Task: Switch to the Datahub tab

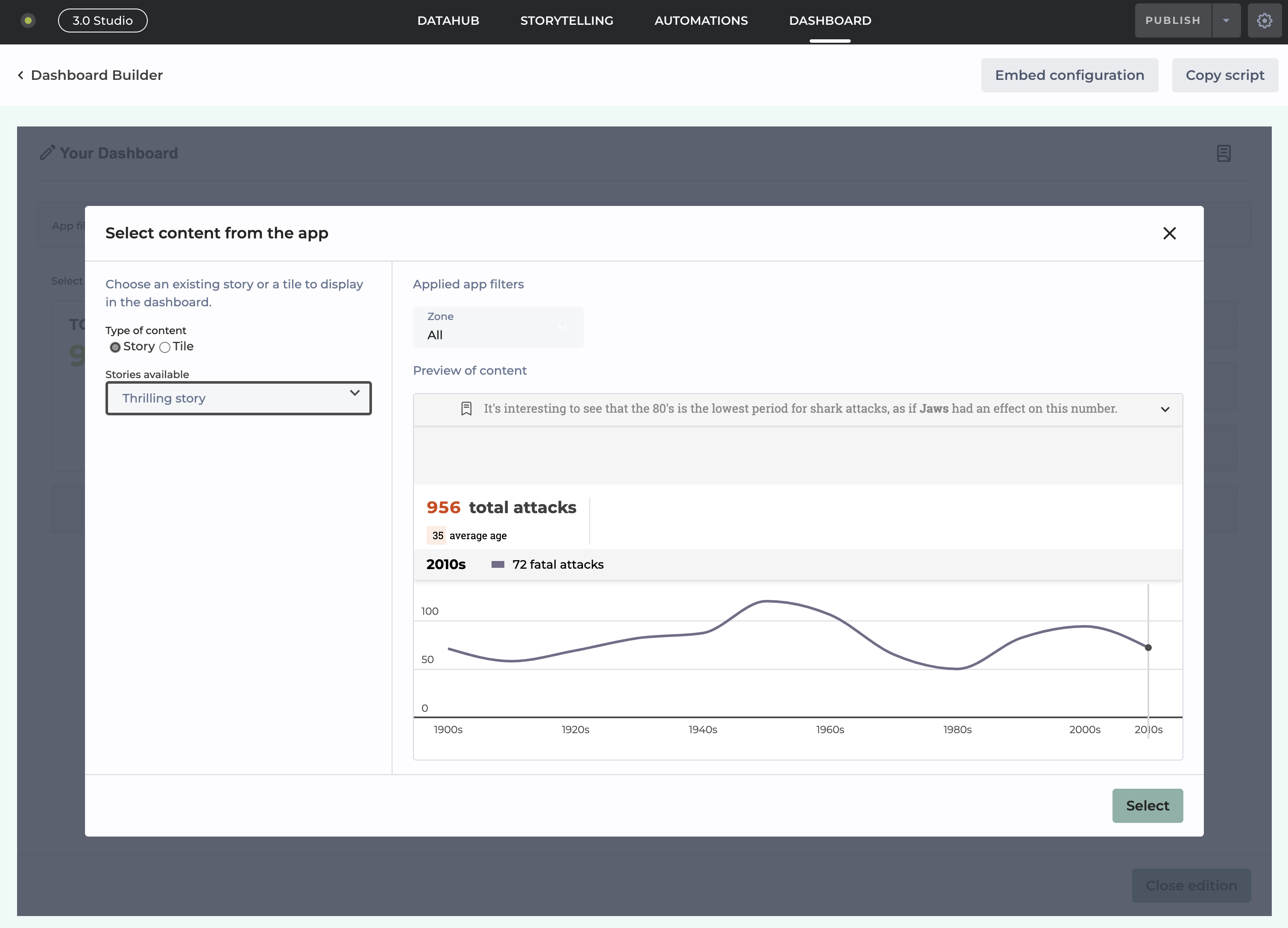Action: point(448,21)
